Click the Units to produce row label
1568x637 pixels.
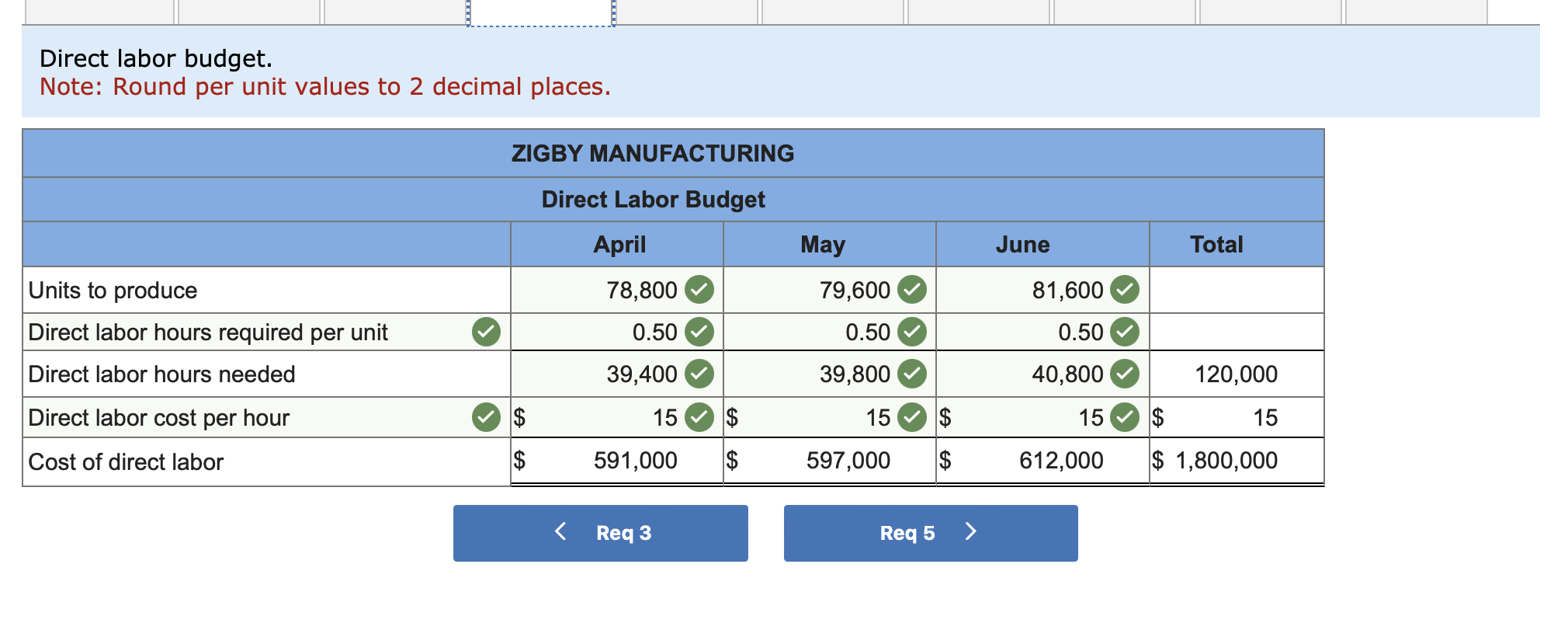113,291
